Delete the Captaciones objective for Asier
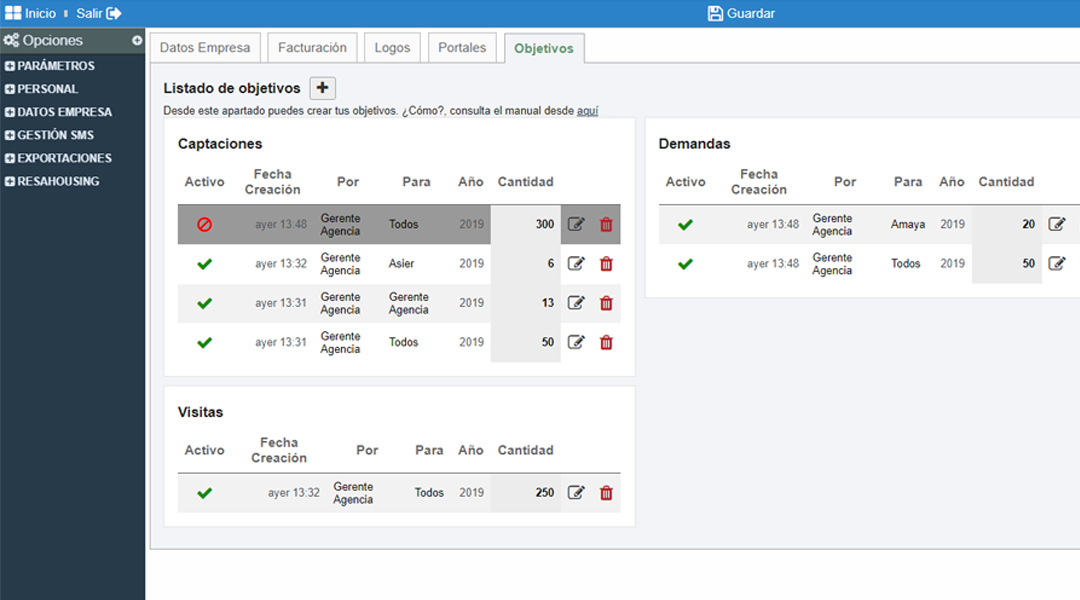Image resolution: width=1080 pixels, height=600 pixels. click(606, 264)
